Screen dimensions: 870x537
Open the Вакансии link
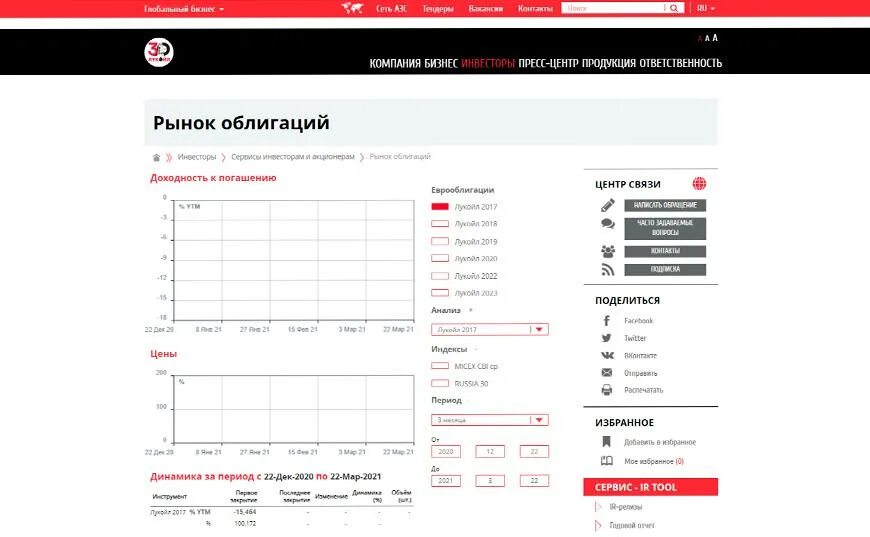click(485, 8)
